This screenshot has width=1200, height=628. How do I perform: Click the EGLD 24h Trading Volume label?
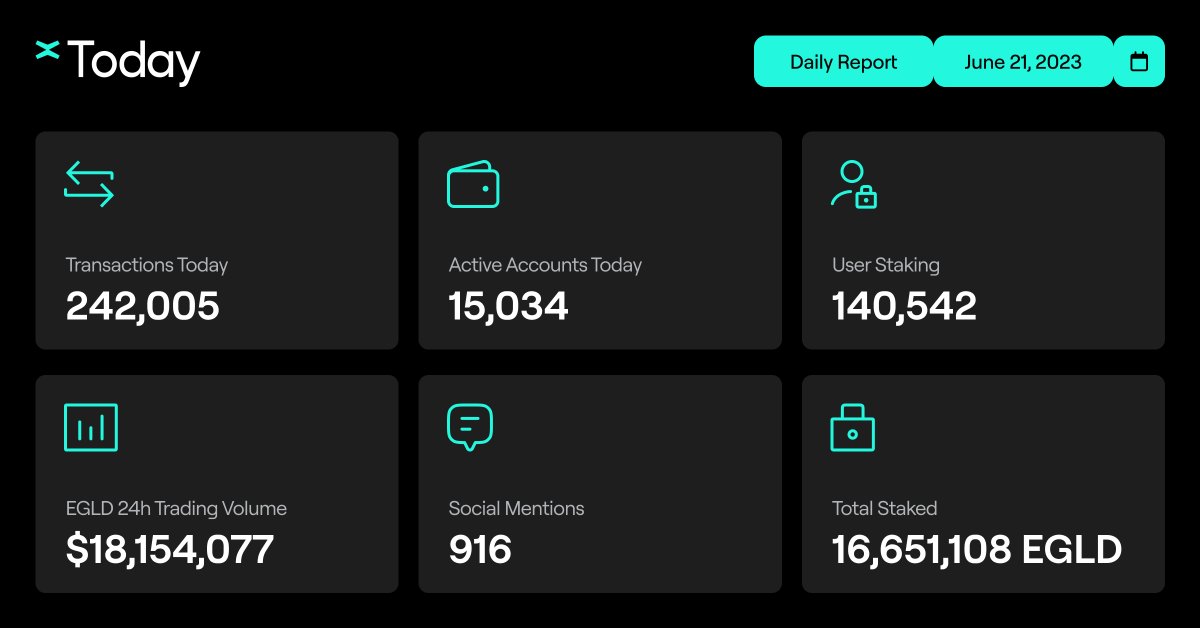(x=176, y=508)
